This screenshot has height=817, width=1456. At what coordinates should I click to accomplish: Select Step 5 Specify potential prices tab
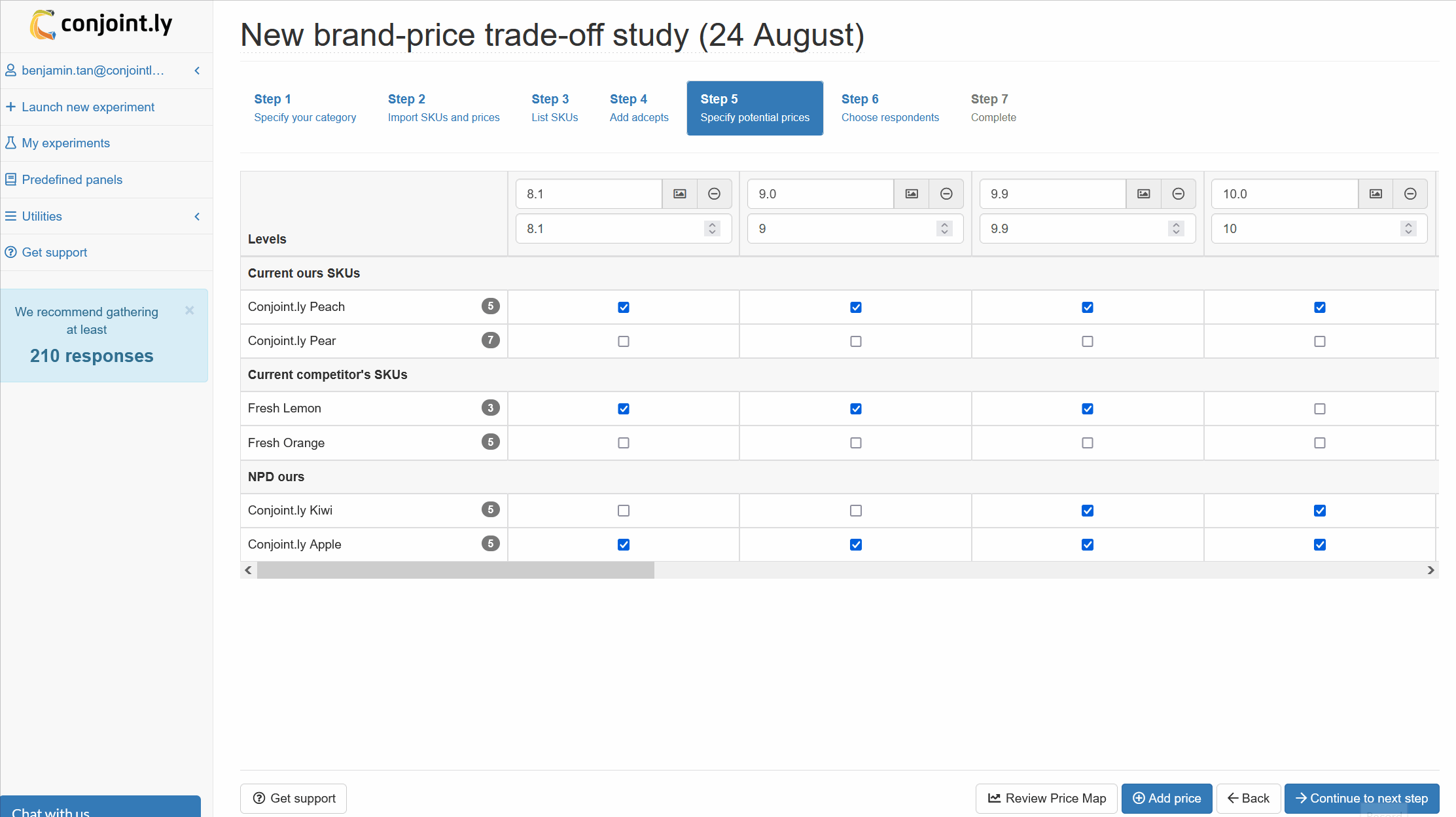755,108
